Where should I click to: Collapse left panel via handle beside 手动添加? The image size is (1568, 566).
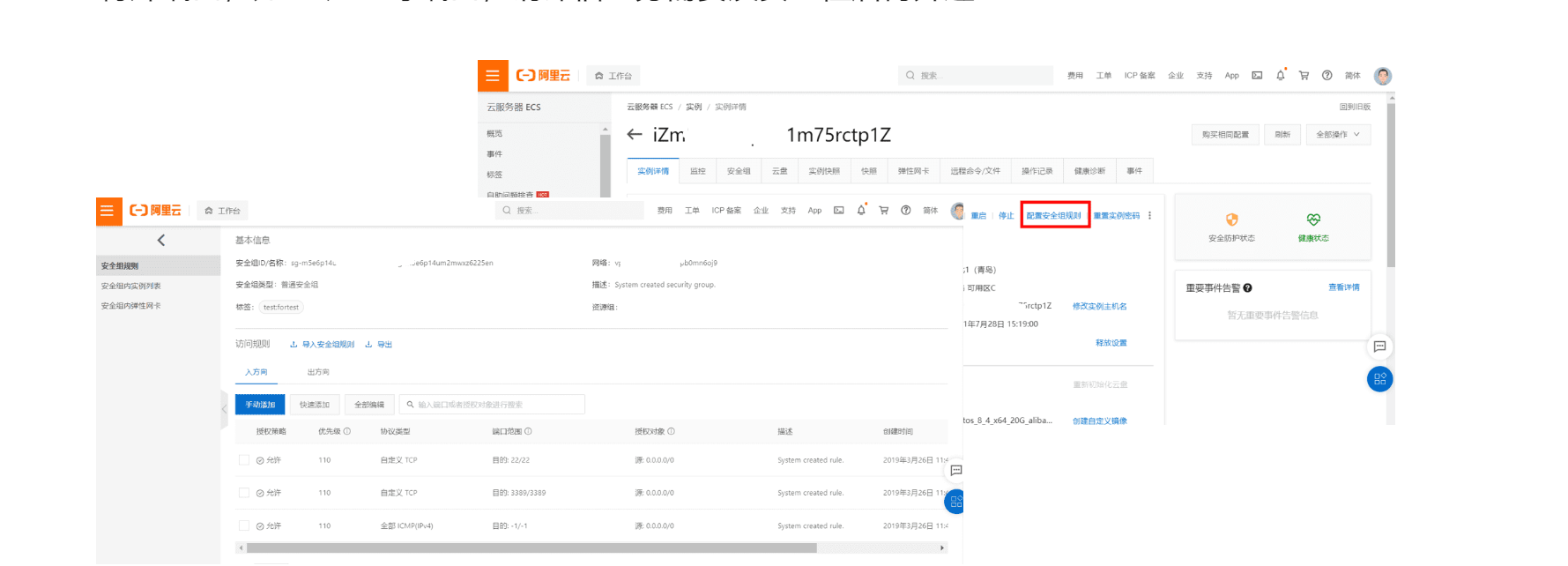pyautogui.click(x=224, y=408)
